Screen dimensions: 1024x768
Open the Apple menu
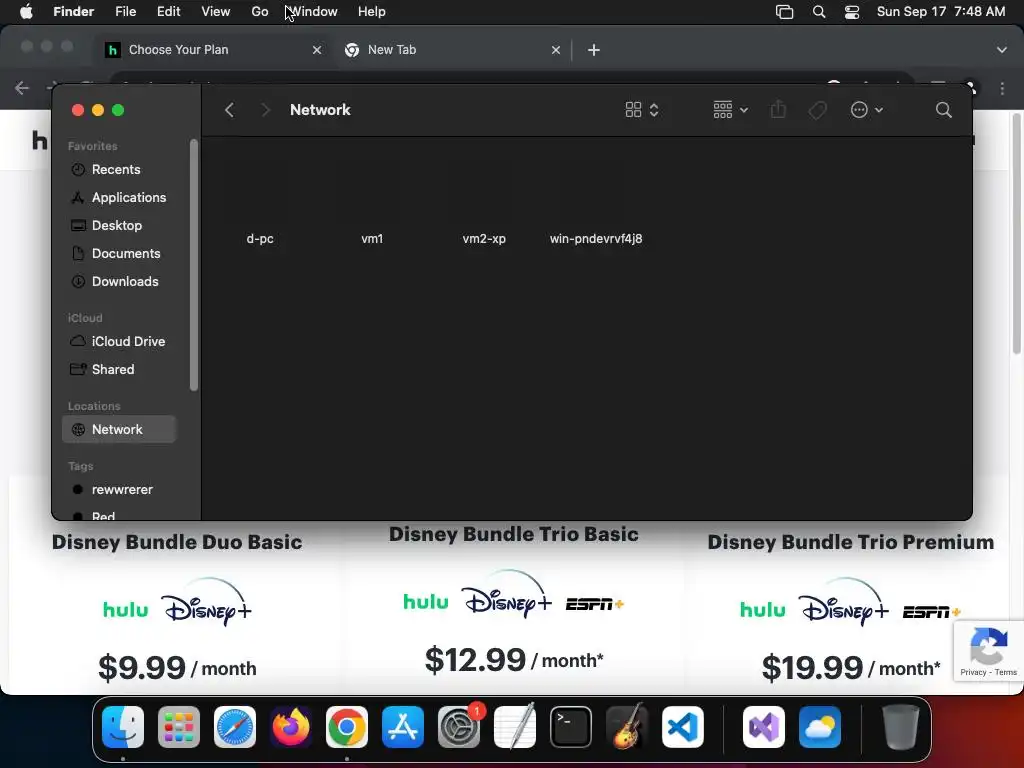pos(26,12)
